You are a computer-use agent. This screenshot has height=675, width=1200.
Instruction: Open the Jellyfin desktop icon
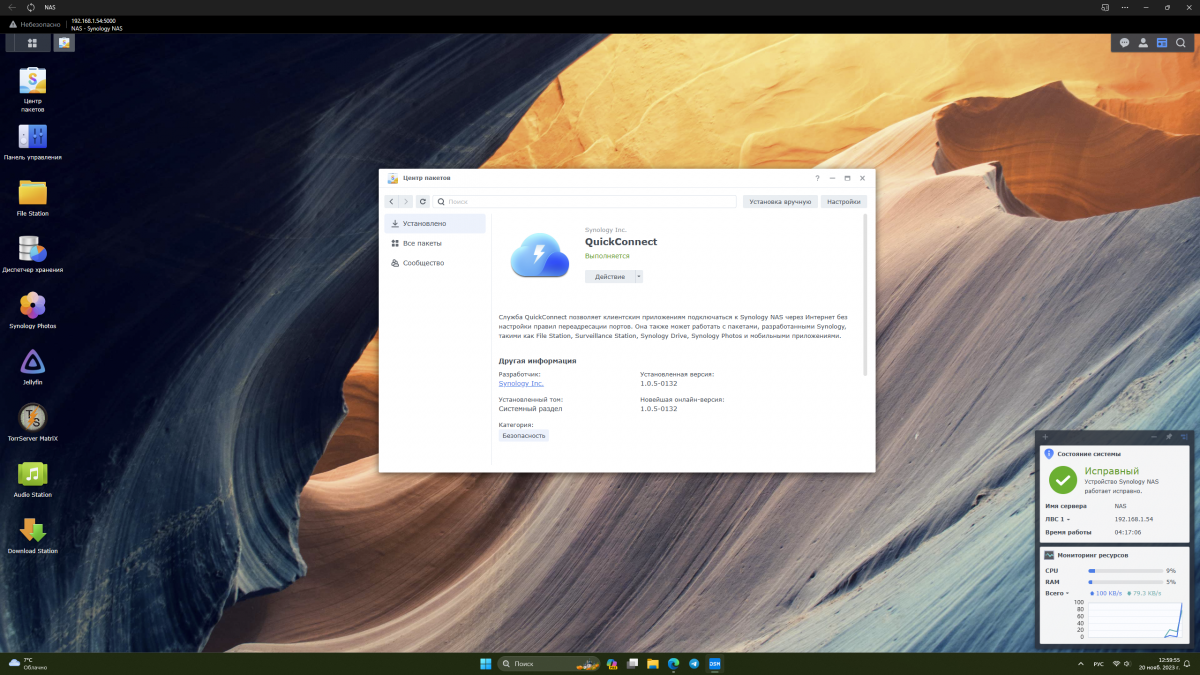[33, 367]
